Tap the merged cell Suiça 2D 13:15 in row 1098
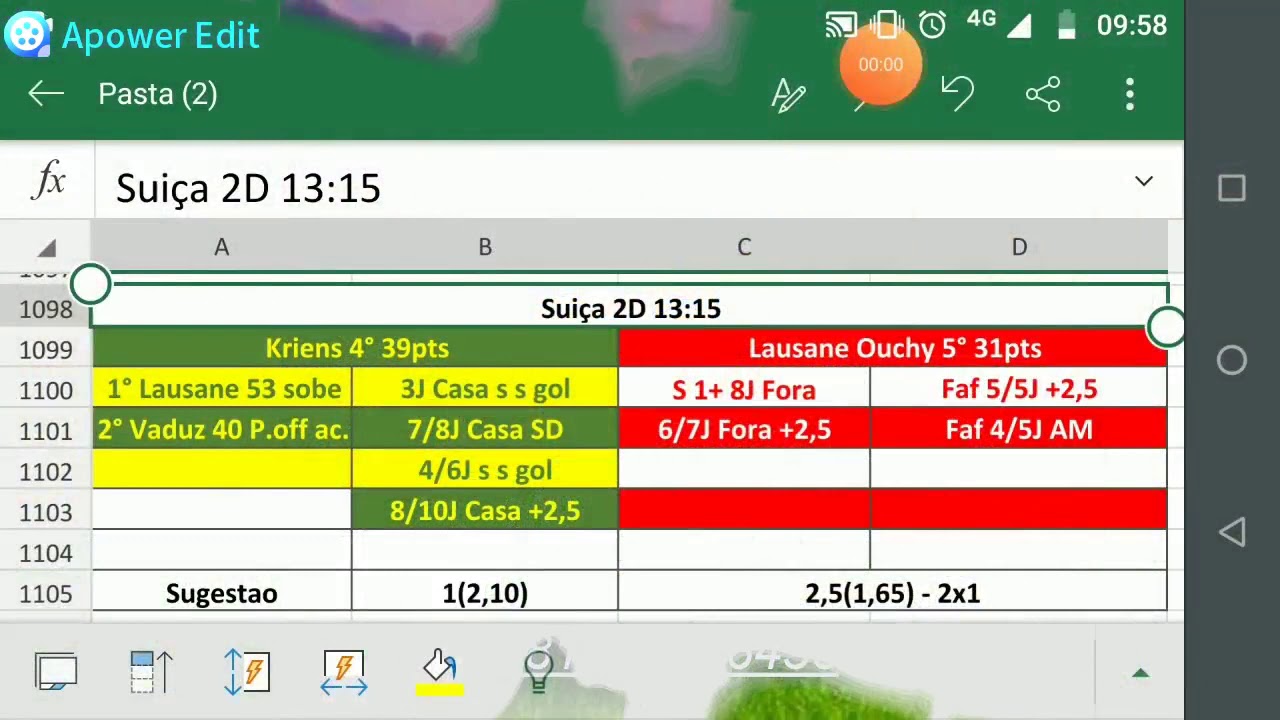Image resolution: width=1280 pixels, height=720 pixels. pos(630,308)
